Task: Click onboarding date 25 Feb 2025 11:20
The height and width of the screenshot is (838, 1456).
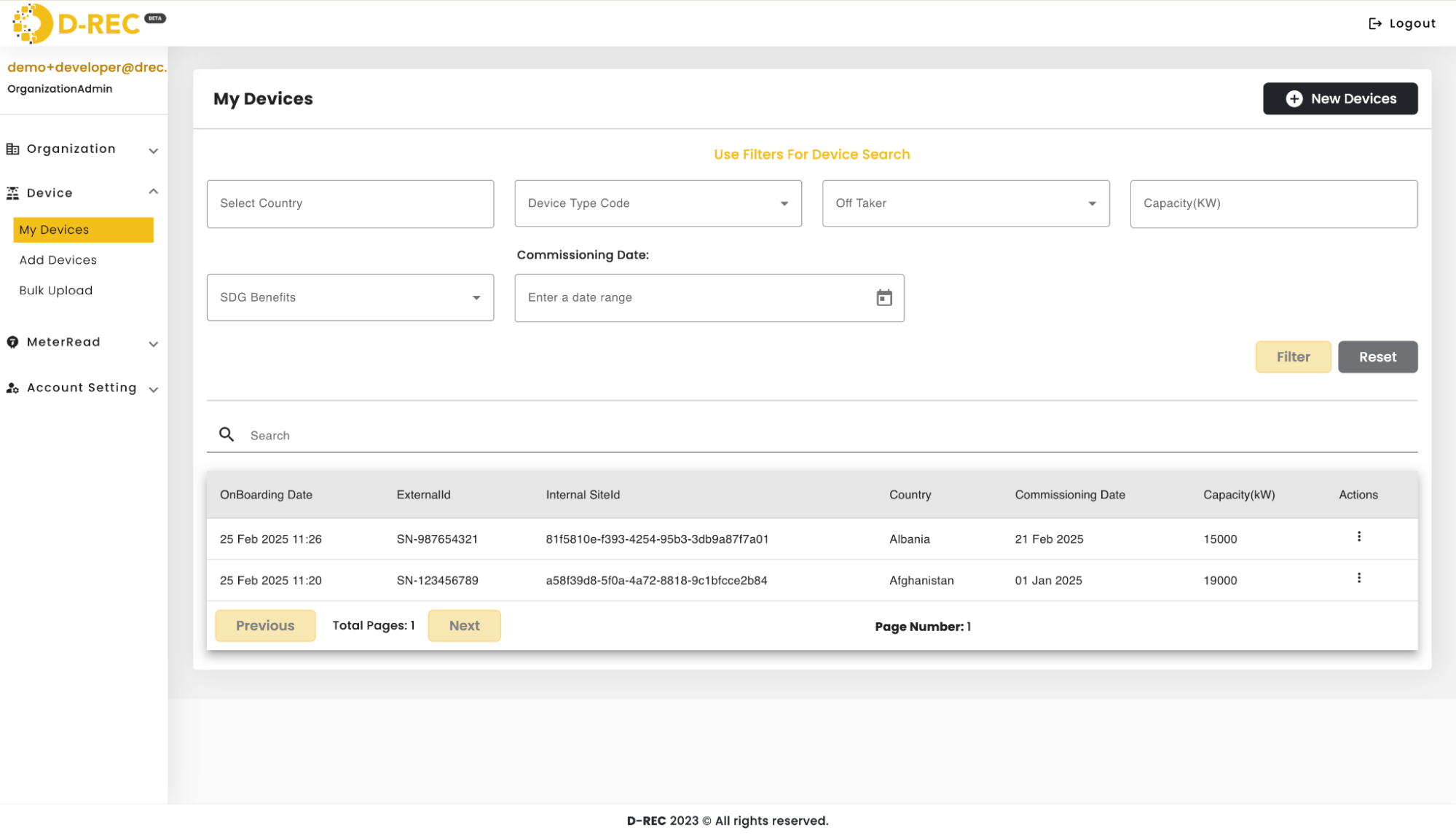Action: tap(270, 581)
